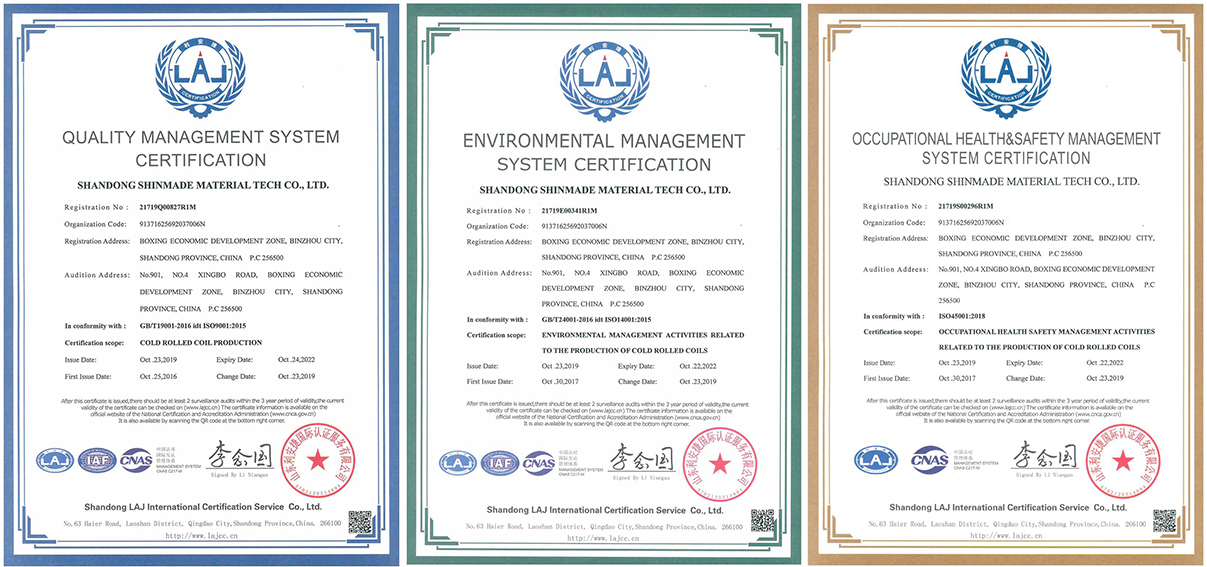Click 'COLD ROLLED COIL PRODUCTION' certification scope
Image resolution: width=1207 pixels, height=567 pixels.
(200, 342)
